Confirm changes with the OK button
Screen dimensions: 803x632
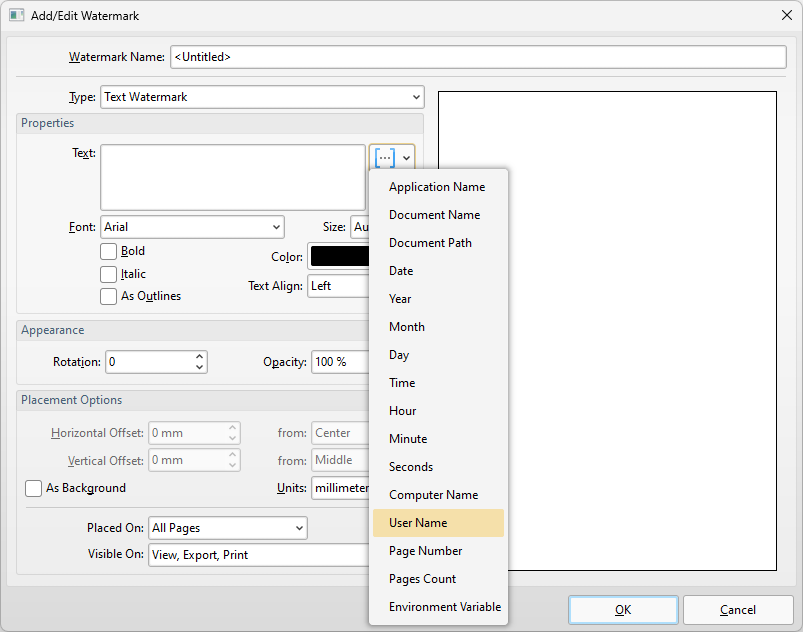pyautogui.click(x=622, y=609)
